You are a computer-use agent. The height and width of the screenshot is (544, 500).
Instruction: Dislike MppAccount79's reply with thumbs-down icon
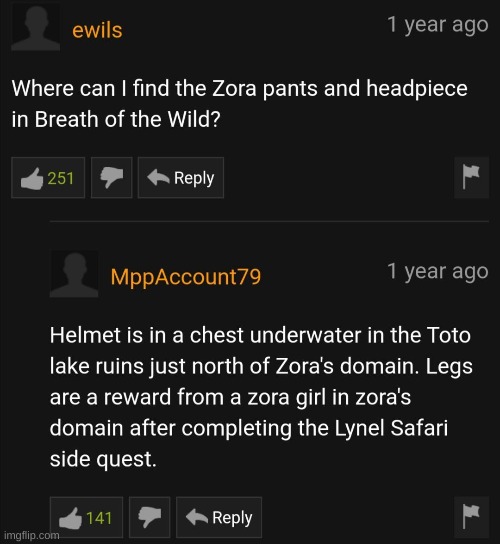coord(150,517)
